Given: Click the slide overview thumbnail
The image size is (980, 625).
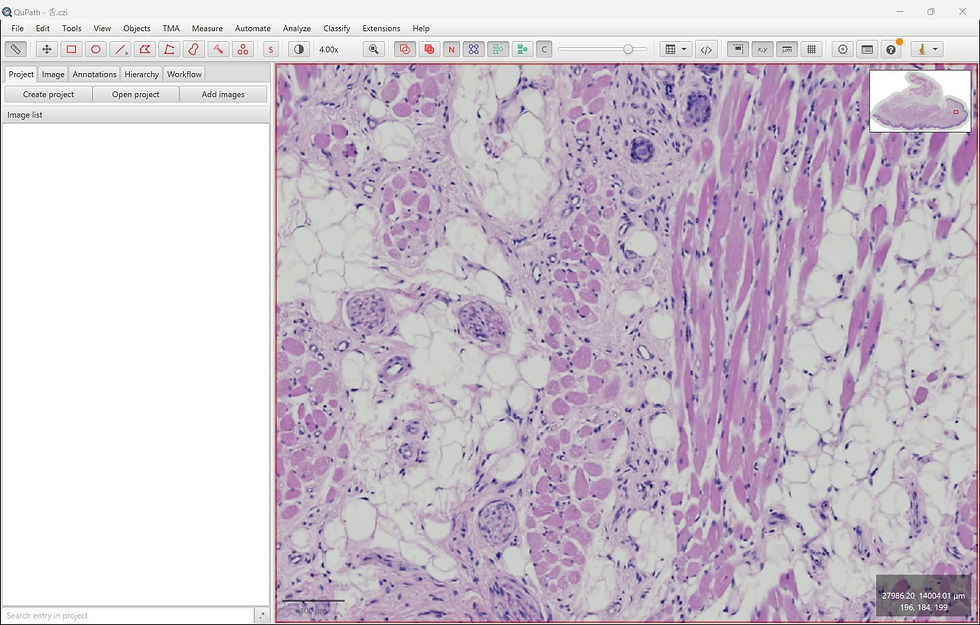Looking at the screenshot, I should tap(920, 101).
